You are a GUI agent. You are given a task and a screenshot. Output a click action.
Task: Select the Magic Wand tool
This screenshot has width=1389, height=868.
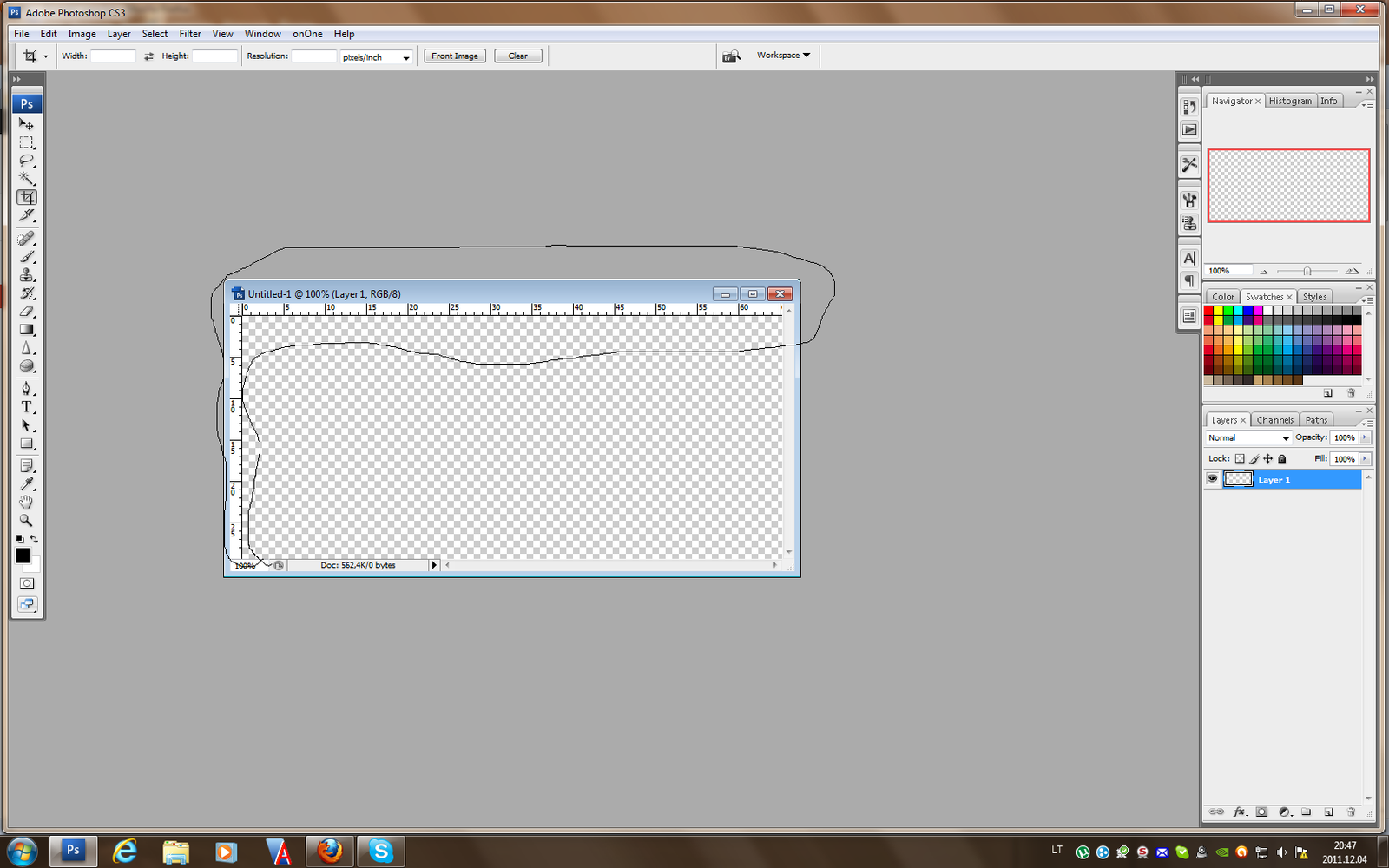pos(26,179)
